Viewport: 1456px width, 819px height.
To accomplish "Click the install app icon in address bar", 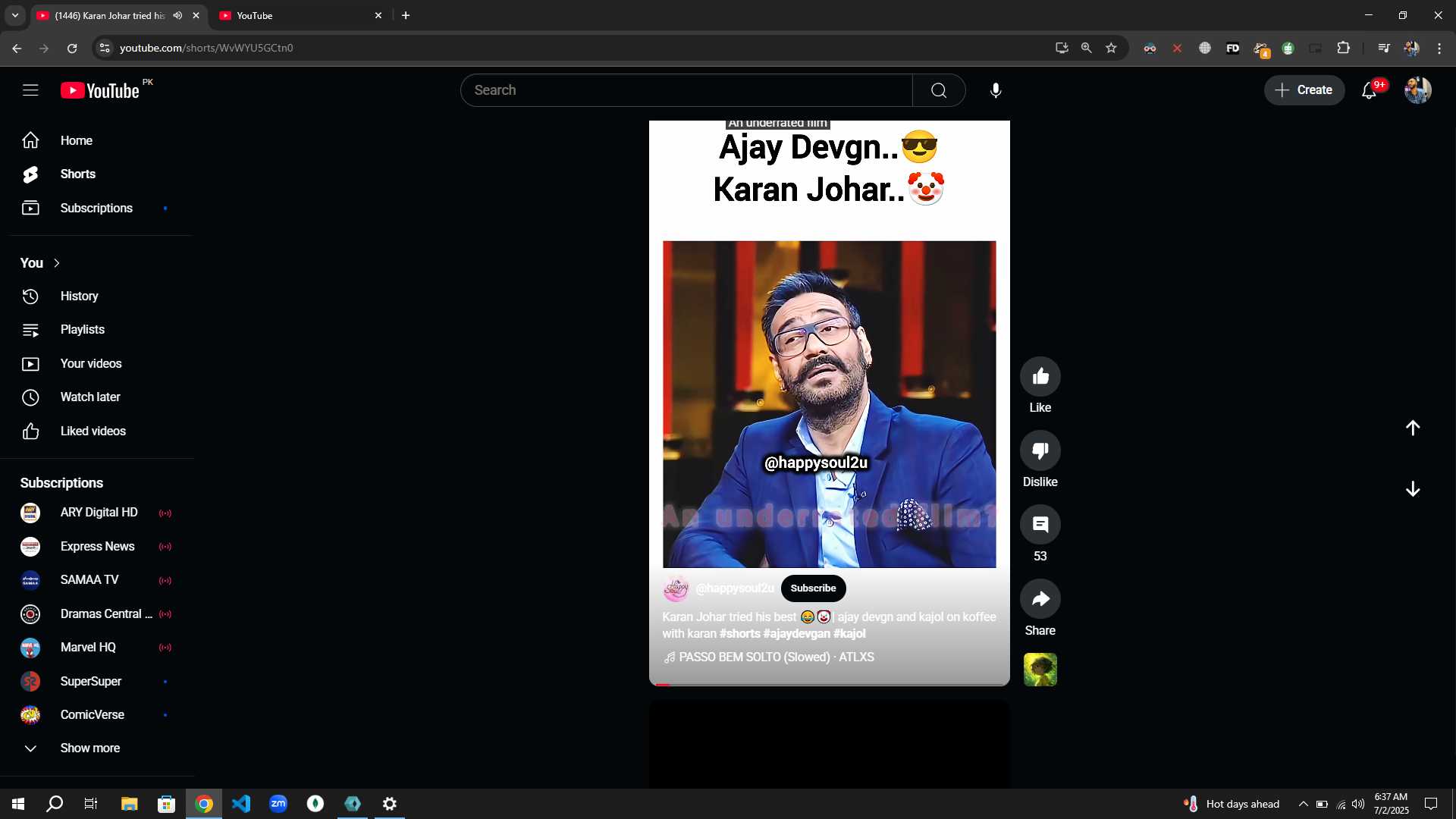I will point(1062,48).
